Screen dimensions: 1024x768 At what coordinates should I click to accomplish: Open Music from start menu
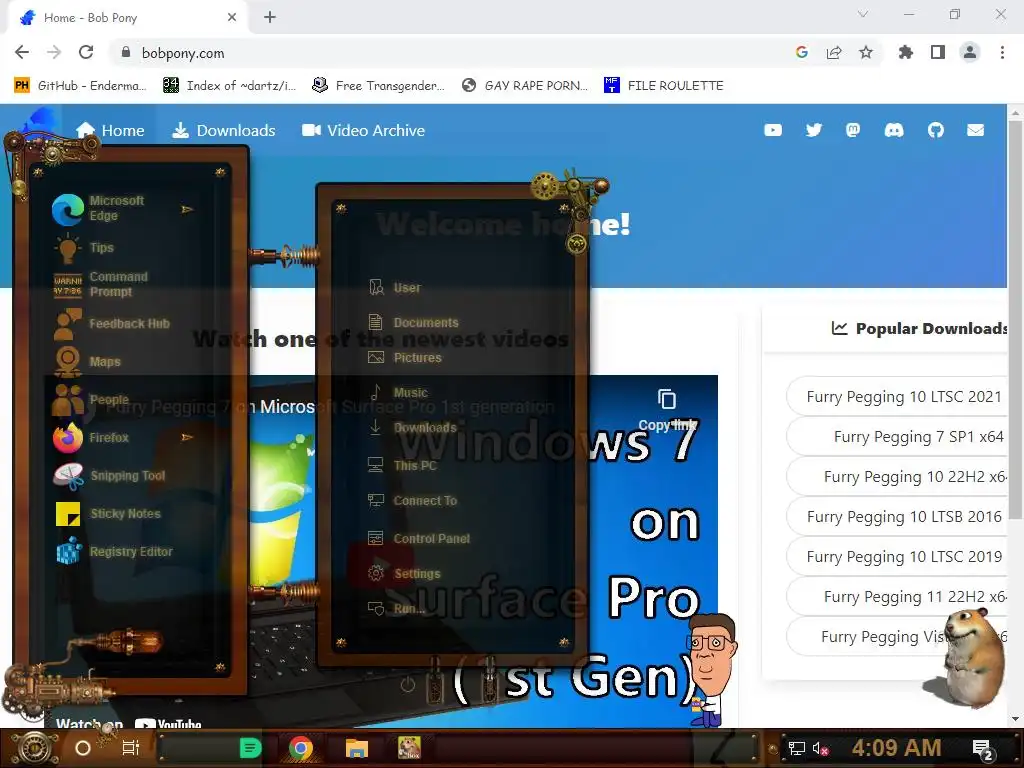coord(398,392)
